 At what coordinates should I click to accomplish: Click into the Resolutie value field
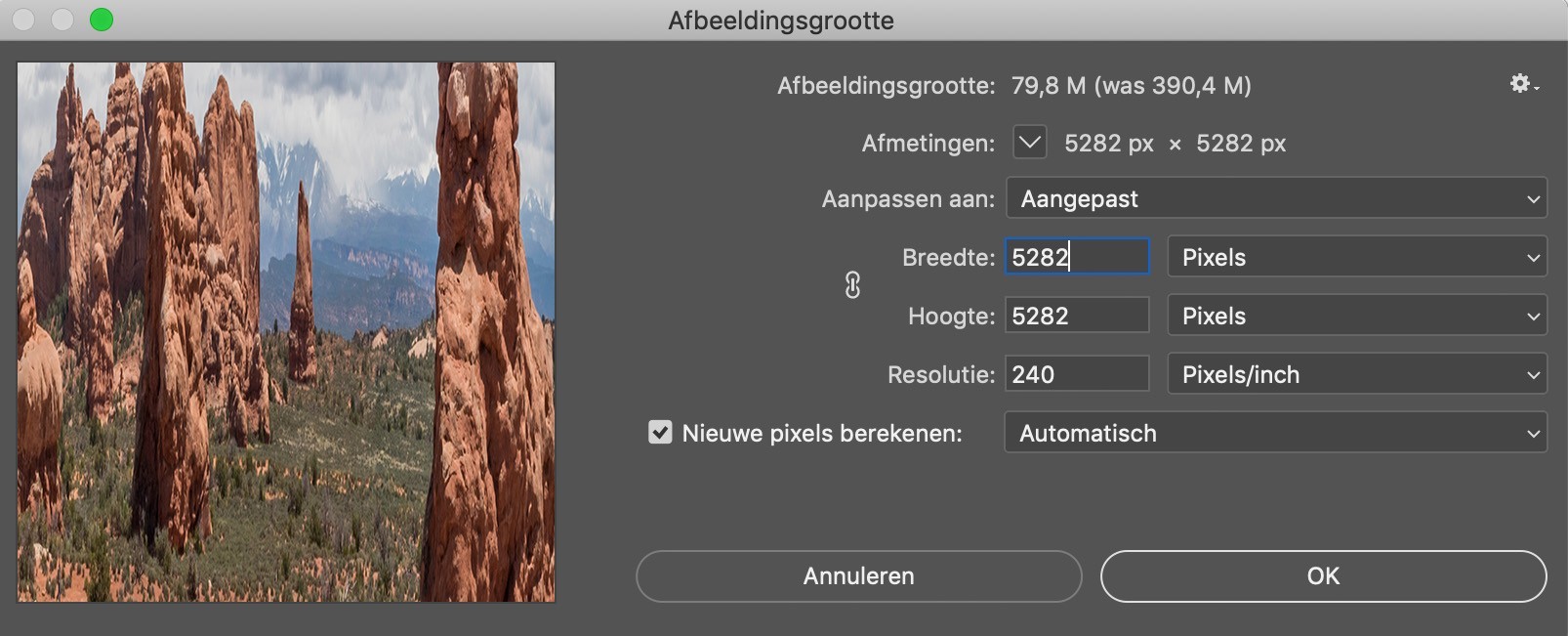pyautogui.click(x=1077, y=374)
